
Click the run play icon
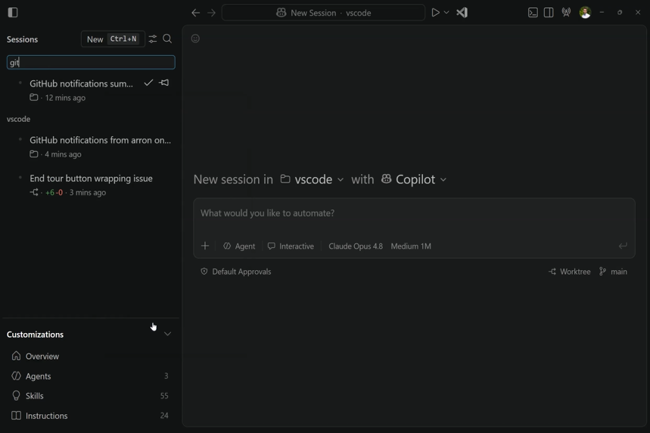coord(435,13)
